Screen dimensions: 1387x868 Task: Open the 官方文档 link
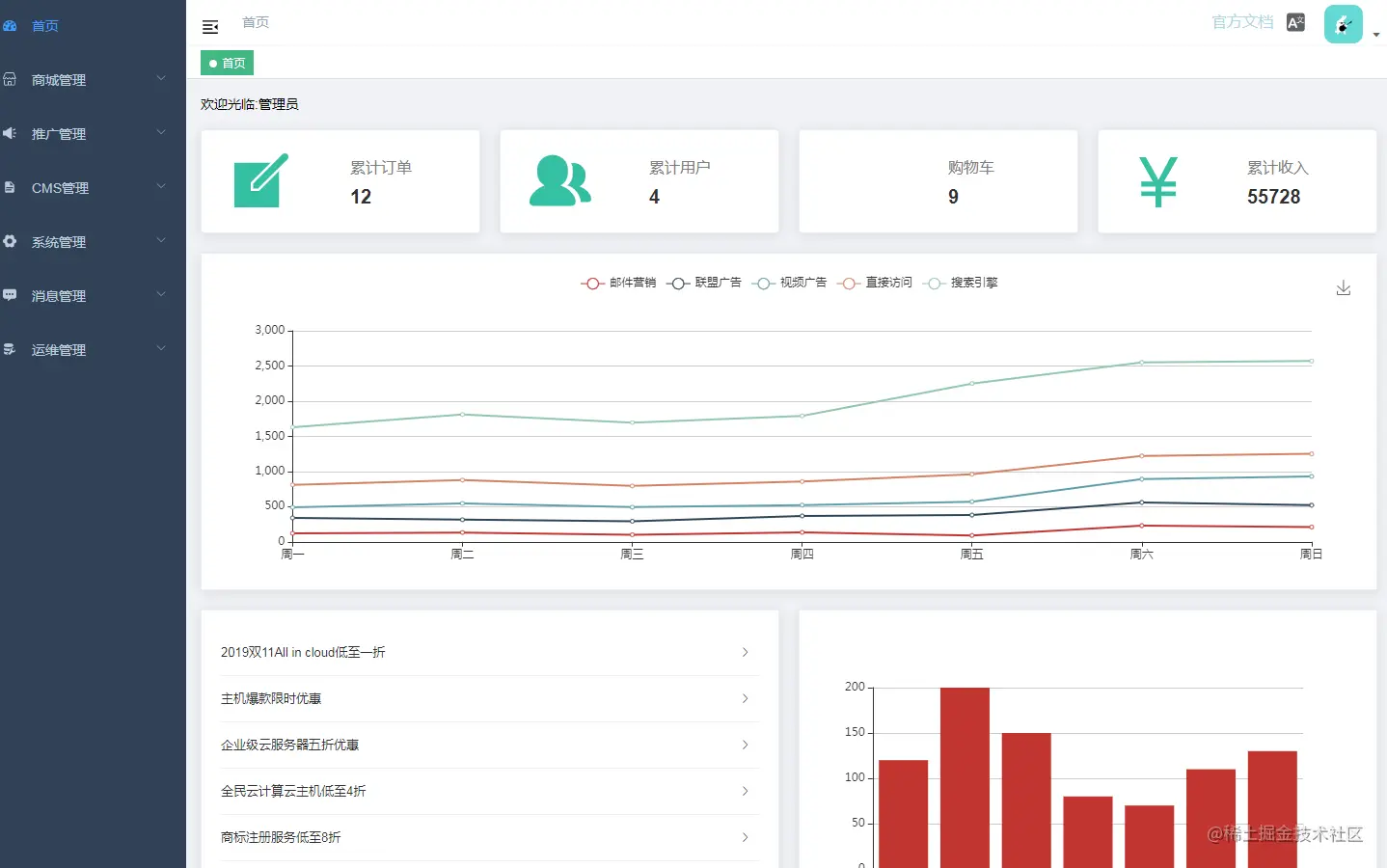[1242, 22]
